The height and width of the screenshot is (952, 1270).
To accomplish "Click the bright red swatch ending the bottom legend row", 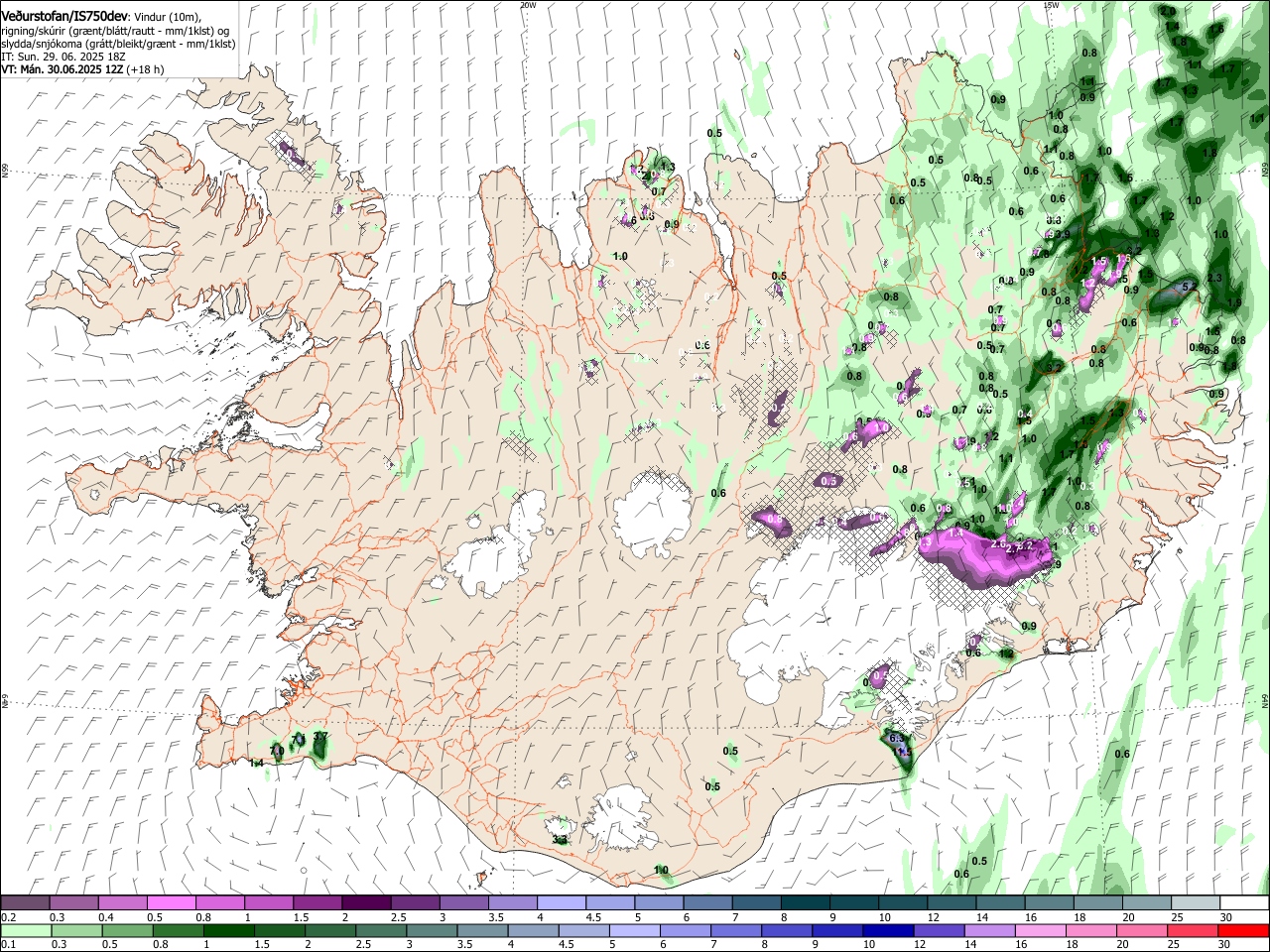I will click(x=1244, y=930).
